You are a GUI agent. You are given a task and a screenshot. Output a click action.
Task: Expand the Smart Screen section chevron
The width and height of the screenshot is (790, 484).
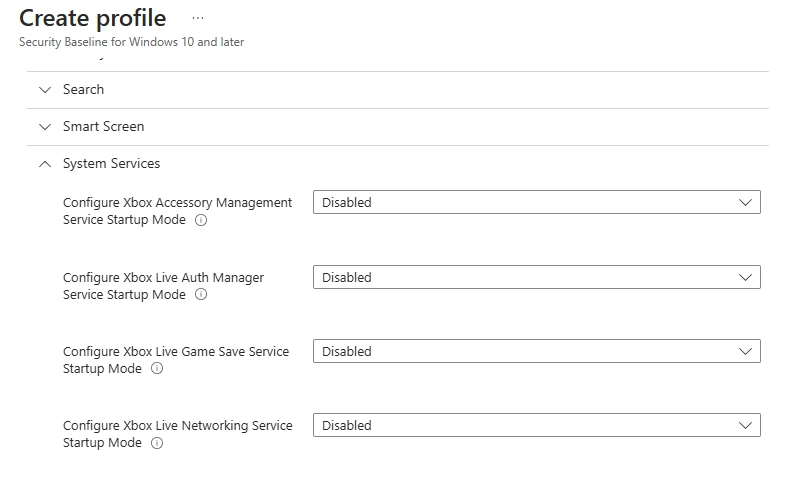pyautogui.click(x=44, y=127)
